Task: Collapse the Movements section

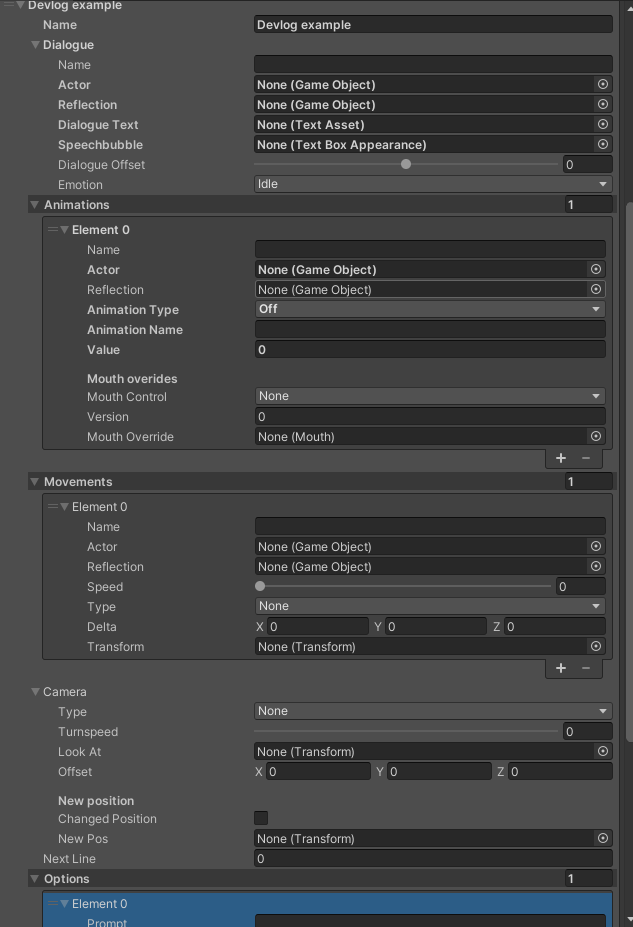Action: pos(34,482)
